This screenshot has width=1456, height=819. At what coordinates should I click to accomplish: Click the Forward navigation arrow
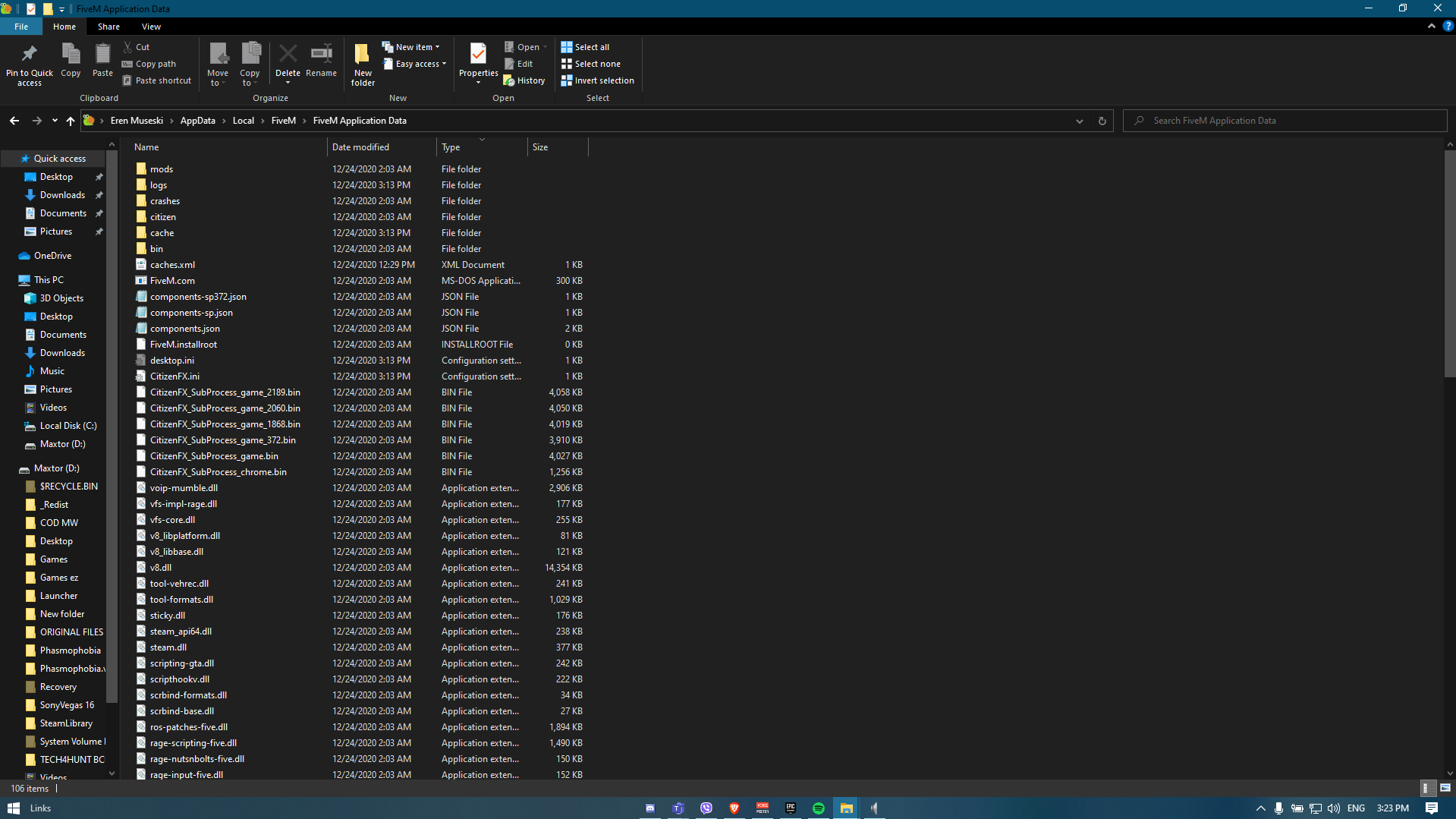[x=36, y=121]
